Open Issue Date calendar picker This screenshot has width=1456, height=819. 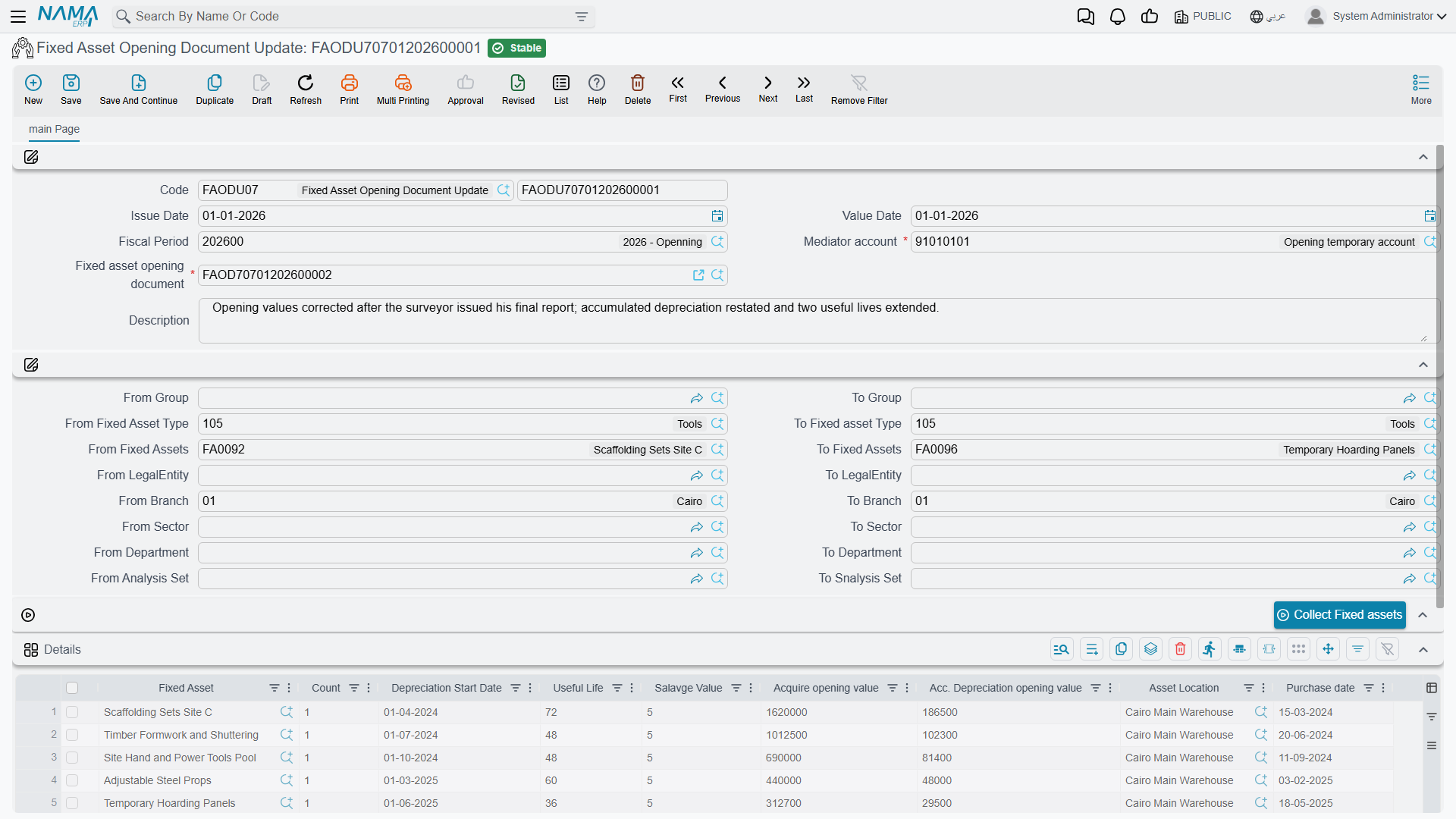coord(717,216)
